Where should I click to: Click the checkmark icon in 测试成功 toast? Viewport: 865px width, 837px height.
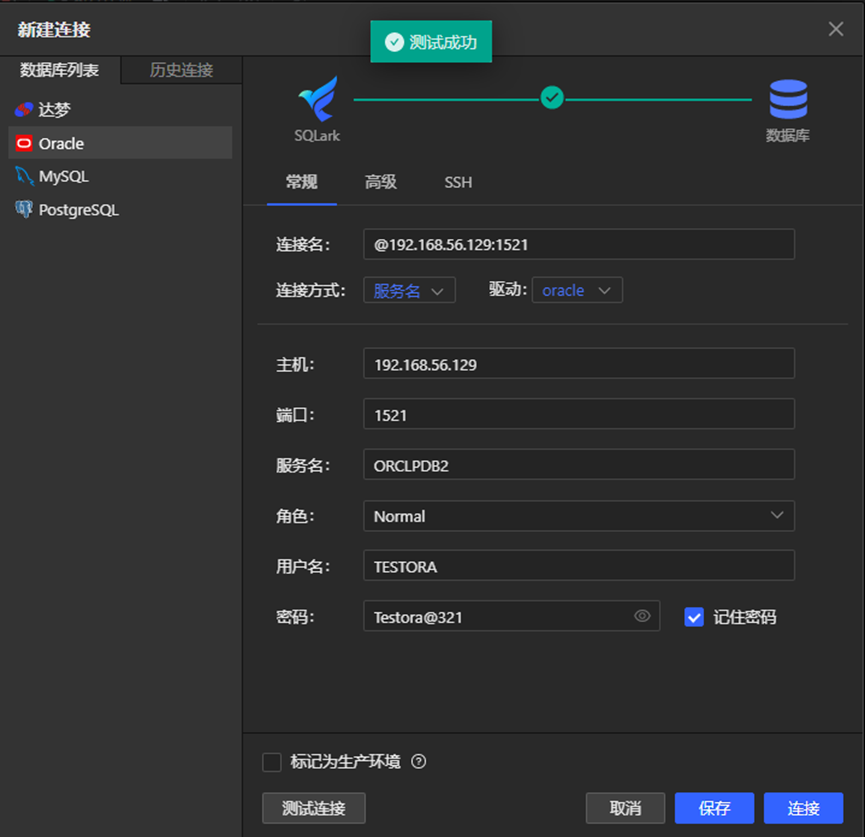coord(394,42)
